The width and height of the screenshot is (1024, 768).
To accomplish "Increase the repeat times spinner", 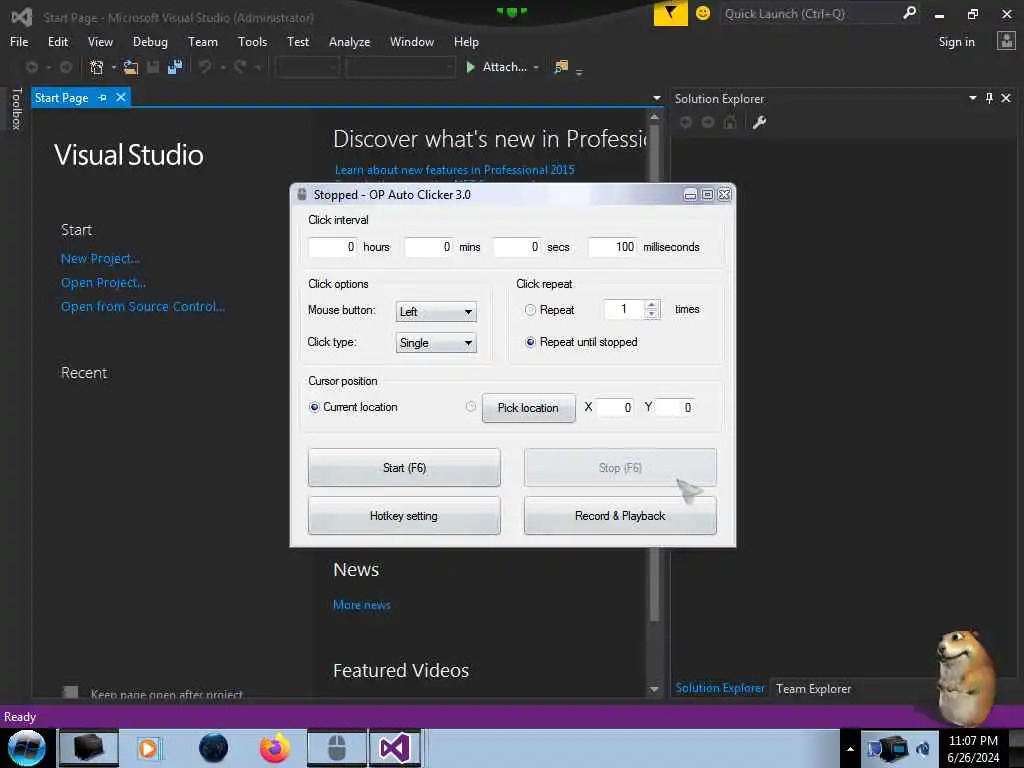I will pyautogui.click(x=651, y=304).
